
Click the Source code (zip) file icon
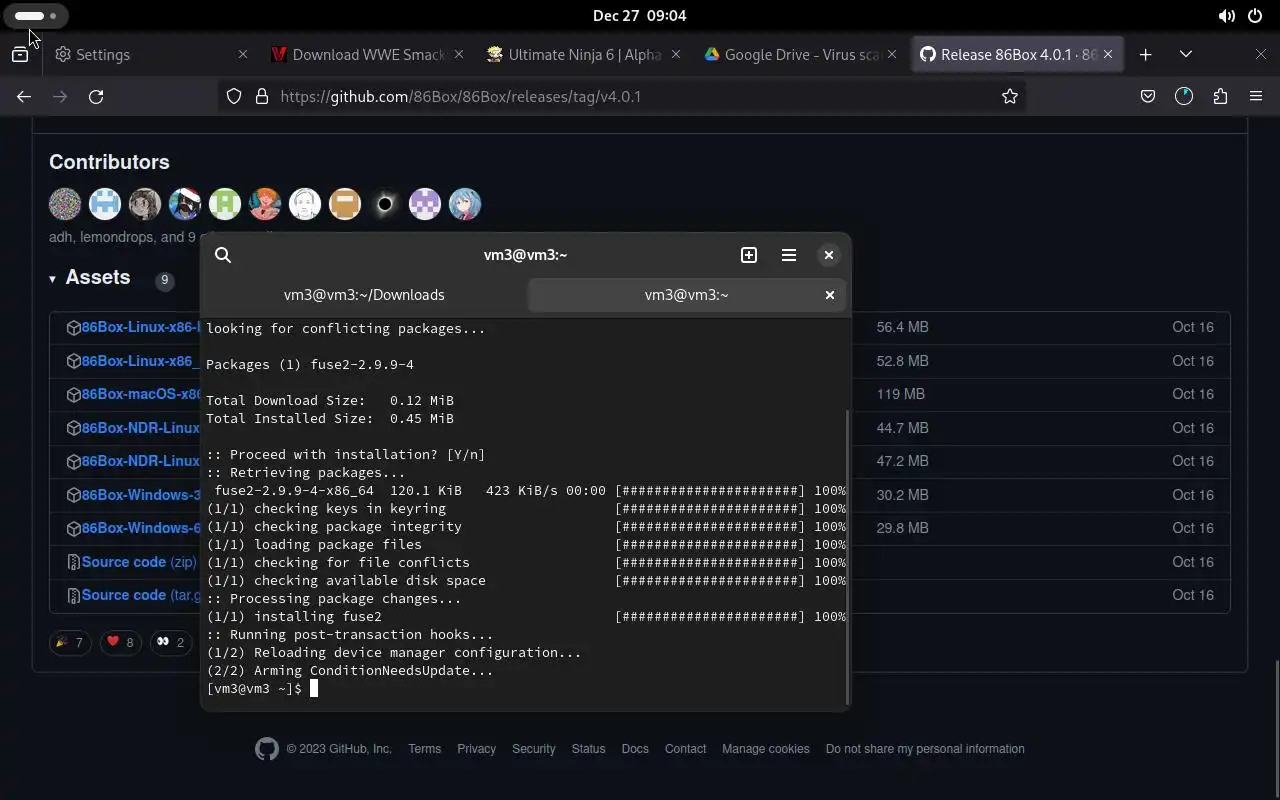pyautogui.click(x=73, y=562)
